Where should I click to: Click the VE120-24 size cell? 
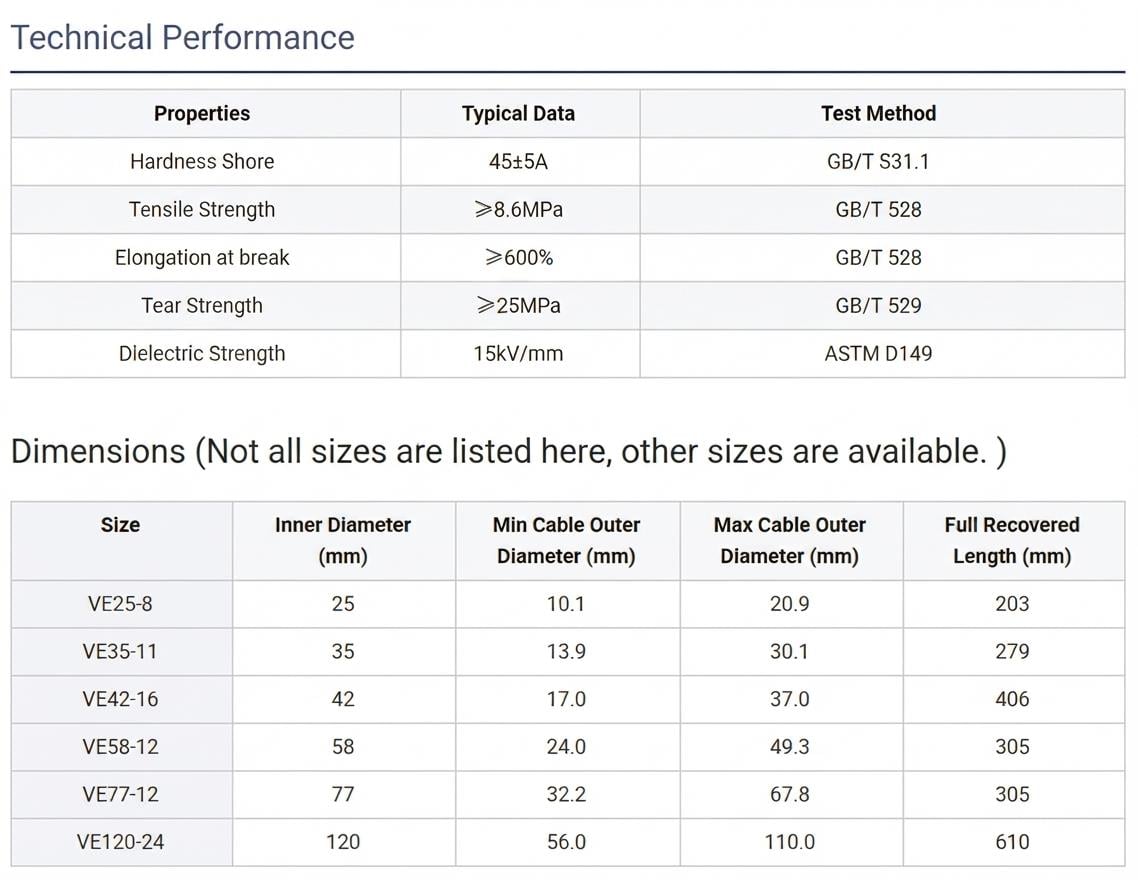(x=120, y=842)
